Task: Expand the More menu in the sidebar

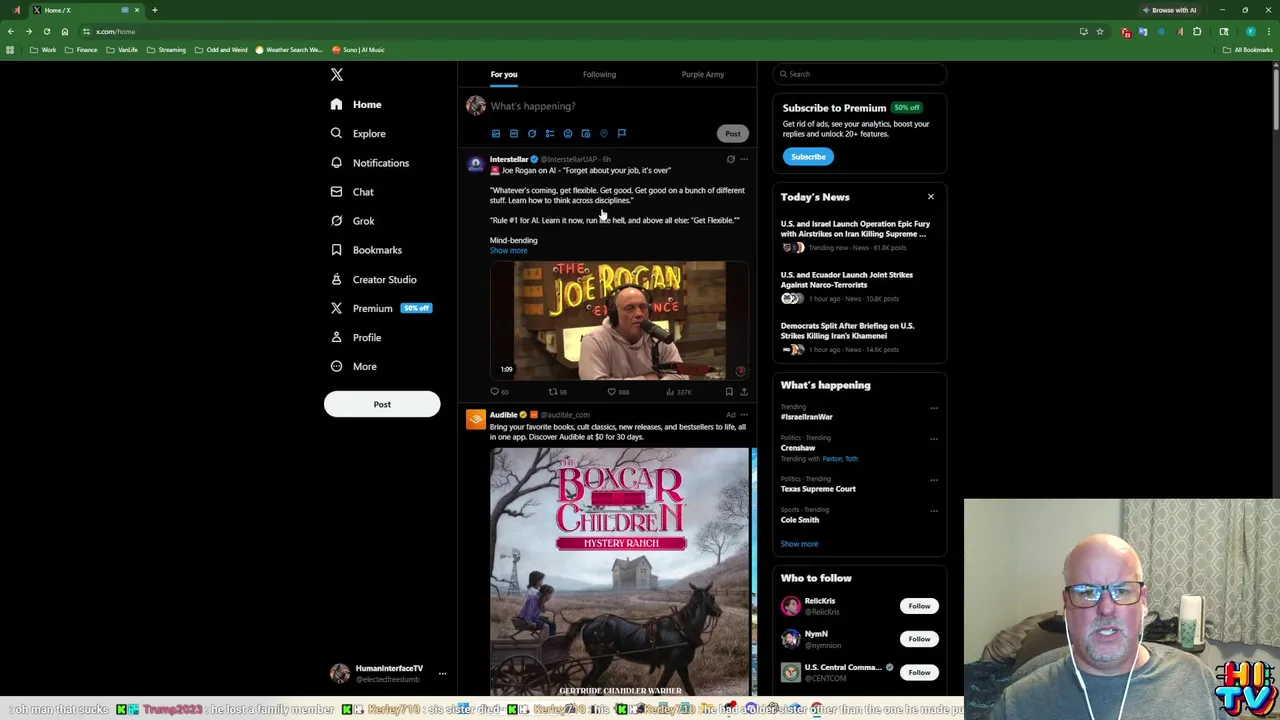Action: 354,366
